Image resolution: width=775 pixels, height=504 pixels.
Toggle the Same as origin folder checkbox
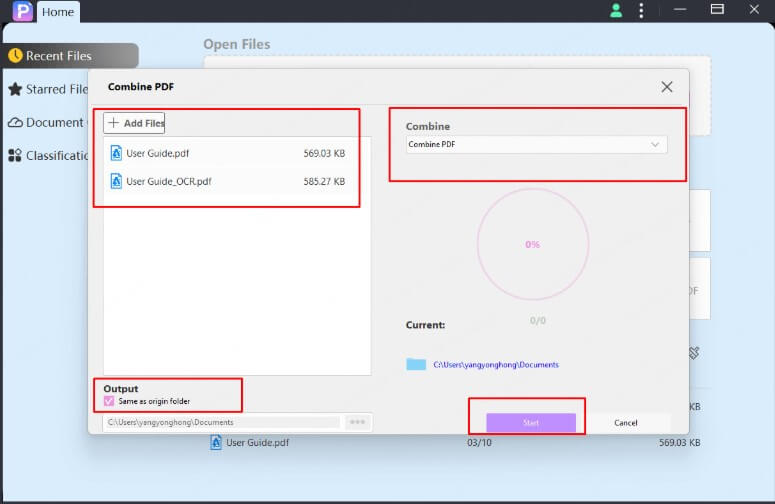click(x=109, y=401)
